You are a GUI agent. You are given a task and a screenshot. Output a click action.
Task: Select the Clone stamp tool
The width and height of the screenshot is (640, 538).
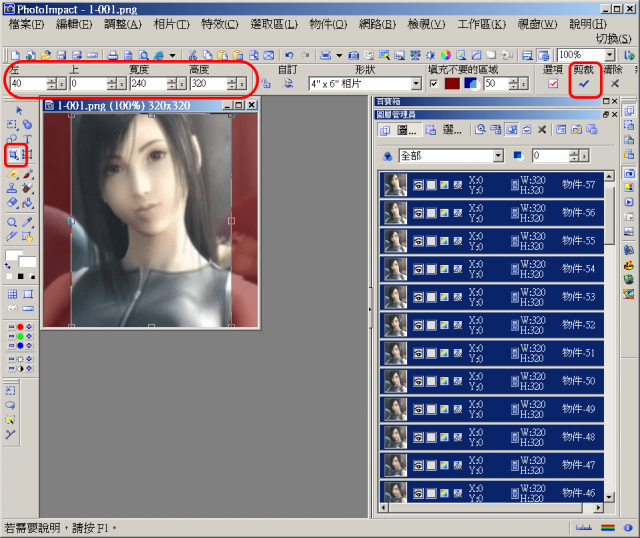point(12,188)
